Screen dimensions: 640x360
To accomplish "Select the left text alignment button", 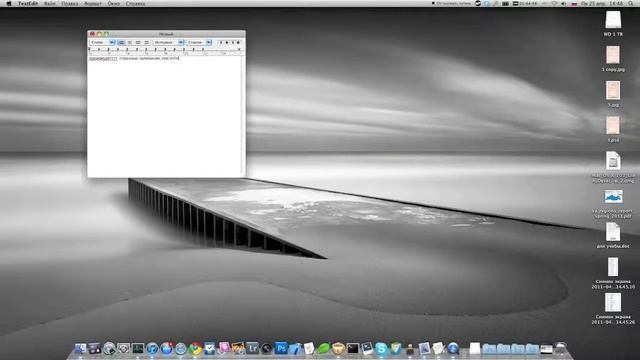I will pos(121,42).
